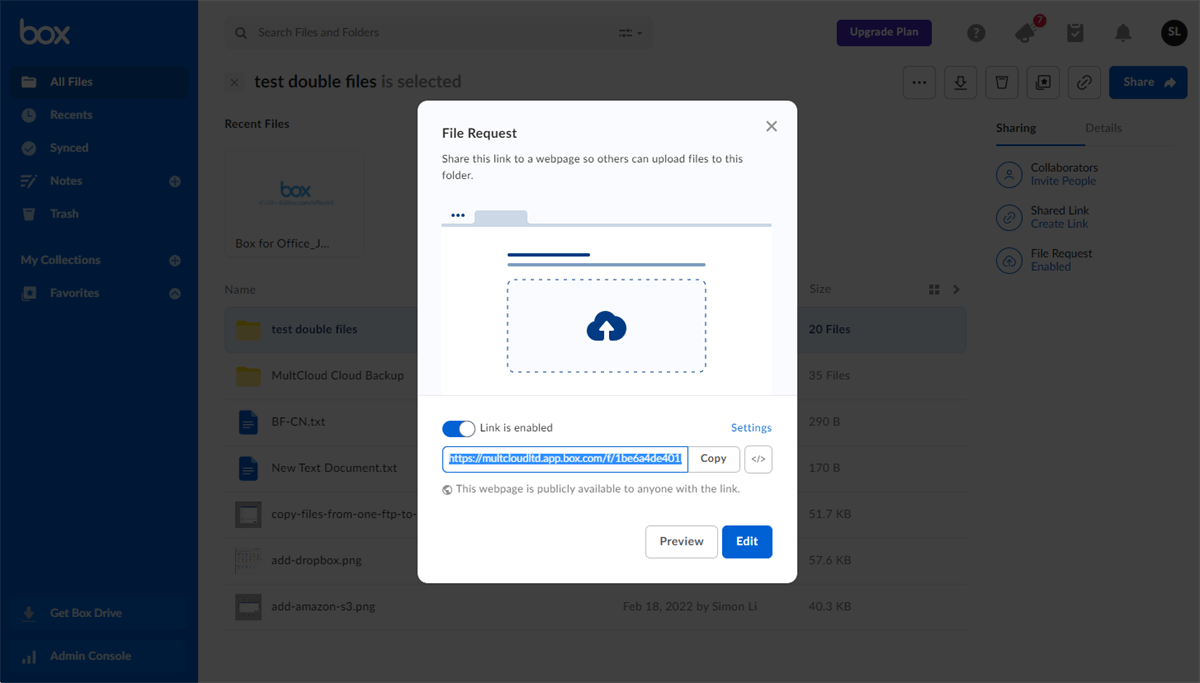
Task: Click the Upgrade Plan button
Action: coord(884,33)
